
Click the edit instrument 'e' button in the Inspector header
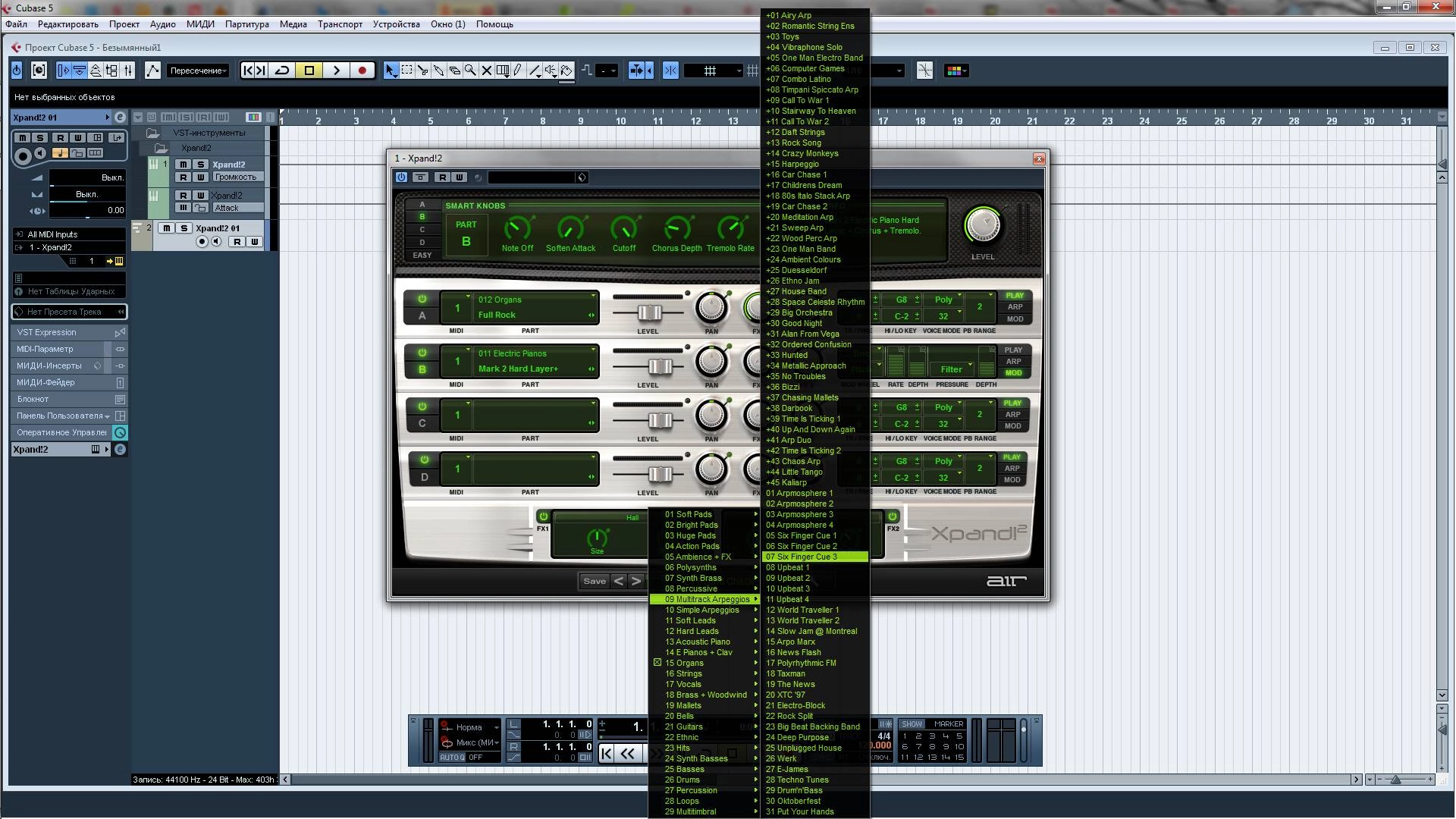tap(120, 118)
